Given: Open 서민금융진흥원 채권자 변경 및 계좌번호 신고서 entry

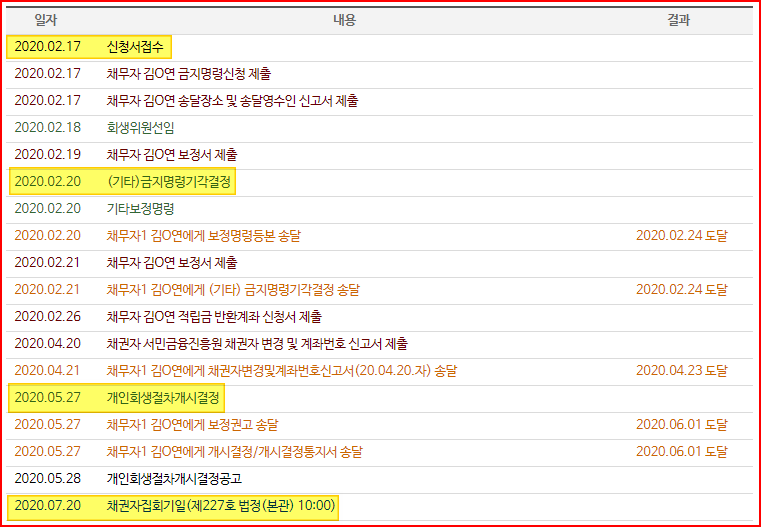Looking at the screenshot, I should [257, 344].
